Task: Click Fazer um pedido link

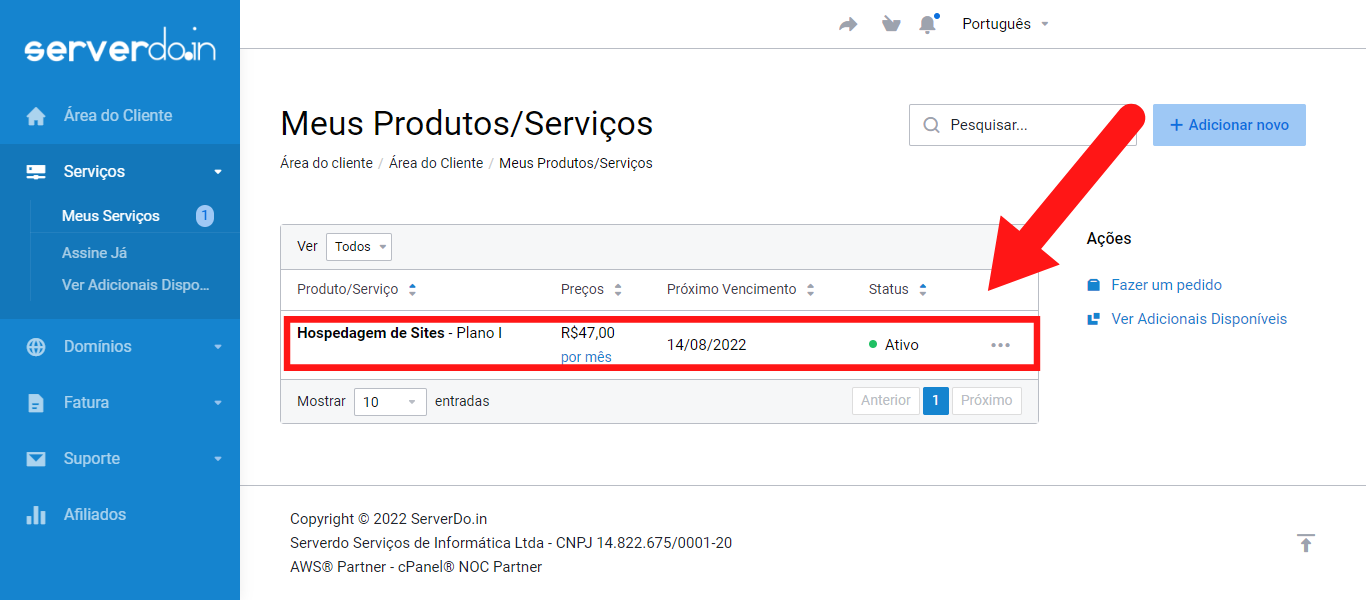Action: (1166, 285)
